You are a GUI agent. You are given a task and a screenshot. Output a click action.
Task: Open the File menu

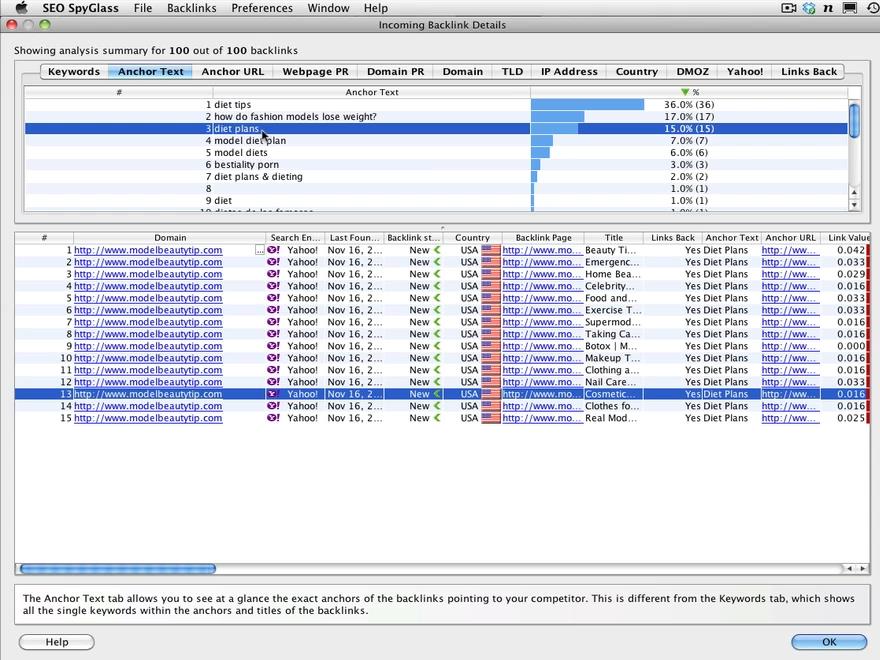(143, 8)
